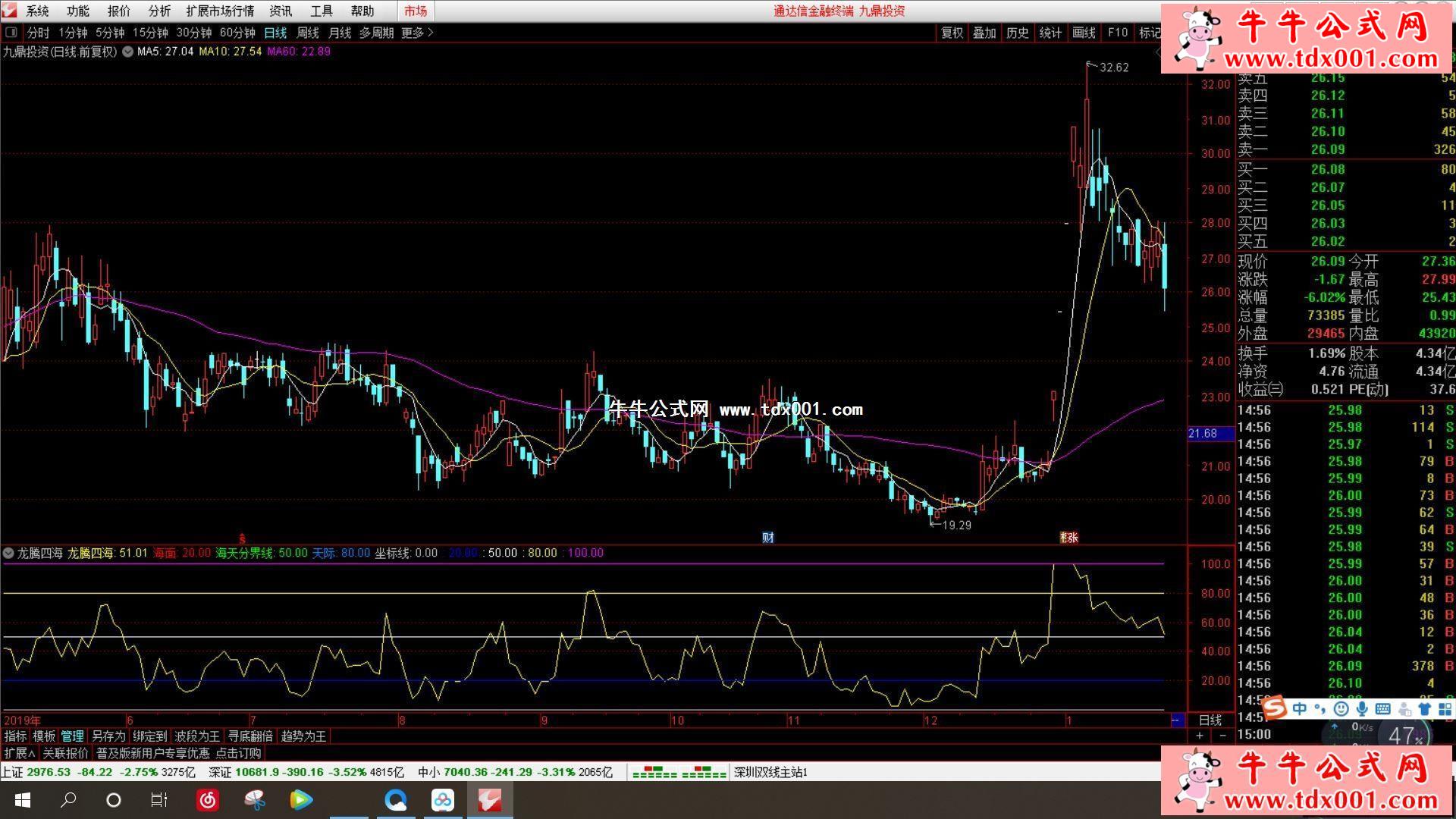Click the Tongdaxin app logo icon

click(x=8, y=10)
